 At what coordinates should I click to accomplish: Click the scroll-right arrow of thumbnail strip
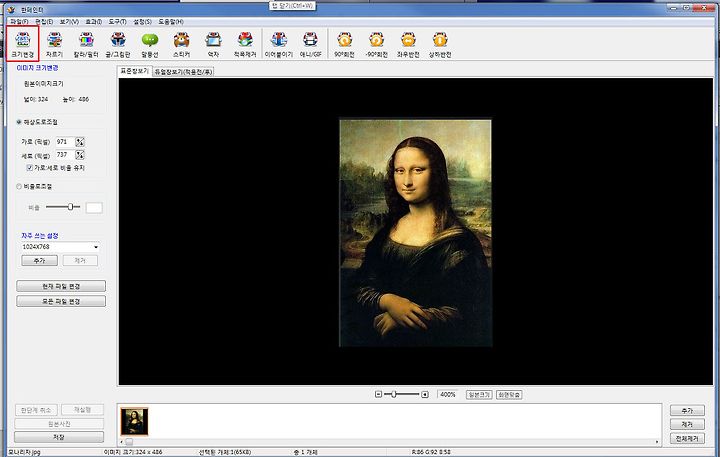pos(657,442)
